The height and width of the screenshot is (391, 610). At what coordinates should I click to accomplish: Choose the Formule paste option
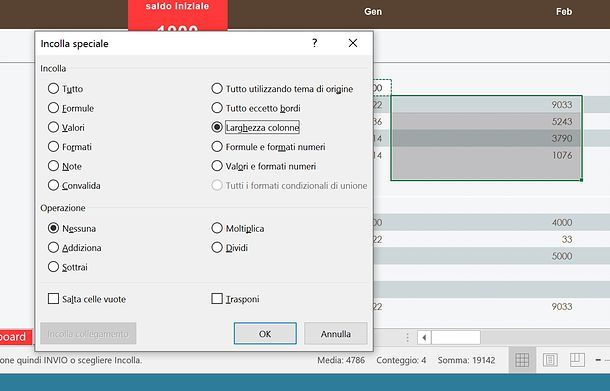point(53,108)
